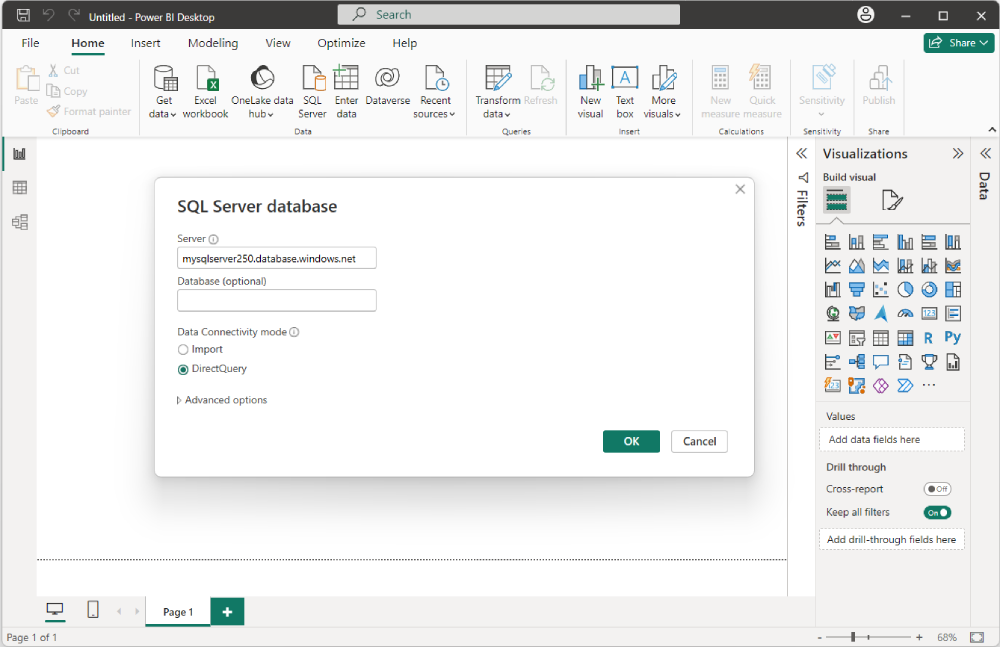The height and width of the screenshot is (647, 1000).
Task: Zoom out with the minus button
Action: tap(820, 637)
